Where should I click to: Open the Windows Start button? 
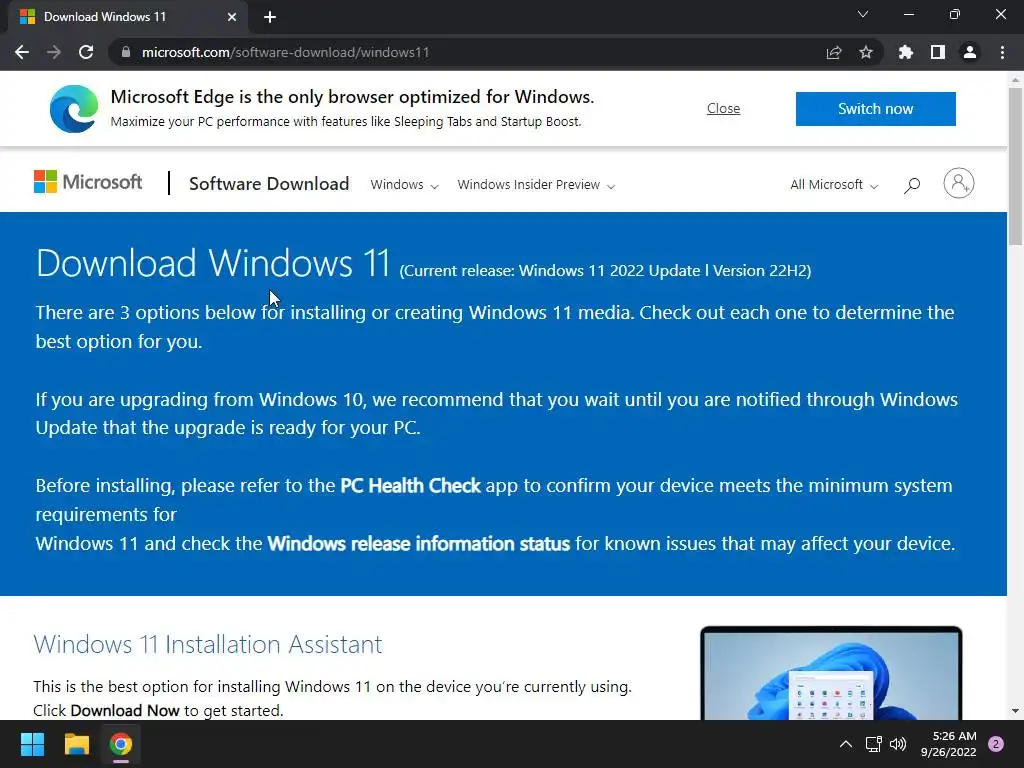click(x=32, y=744)
